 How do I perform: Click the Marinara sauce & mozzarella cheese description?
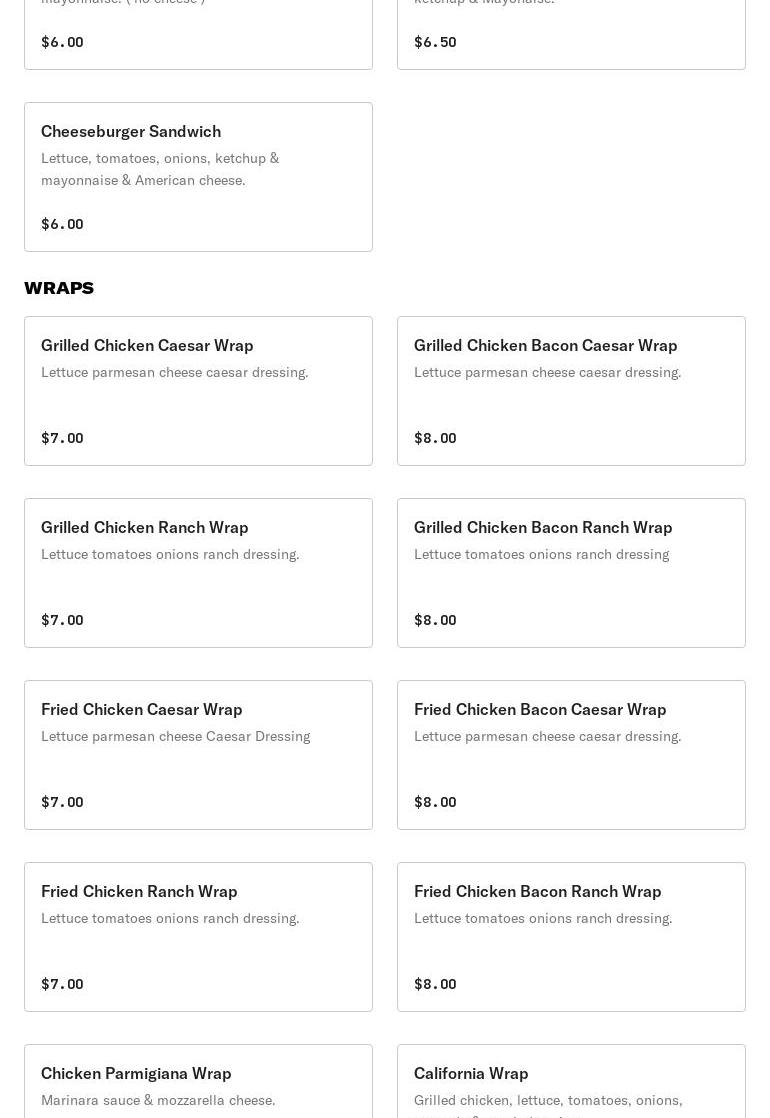pos(158,1100)
